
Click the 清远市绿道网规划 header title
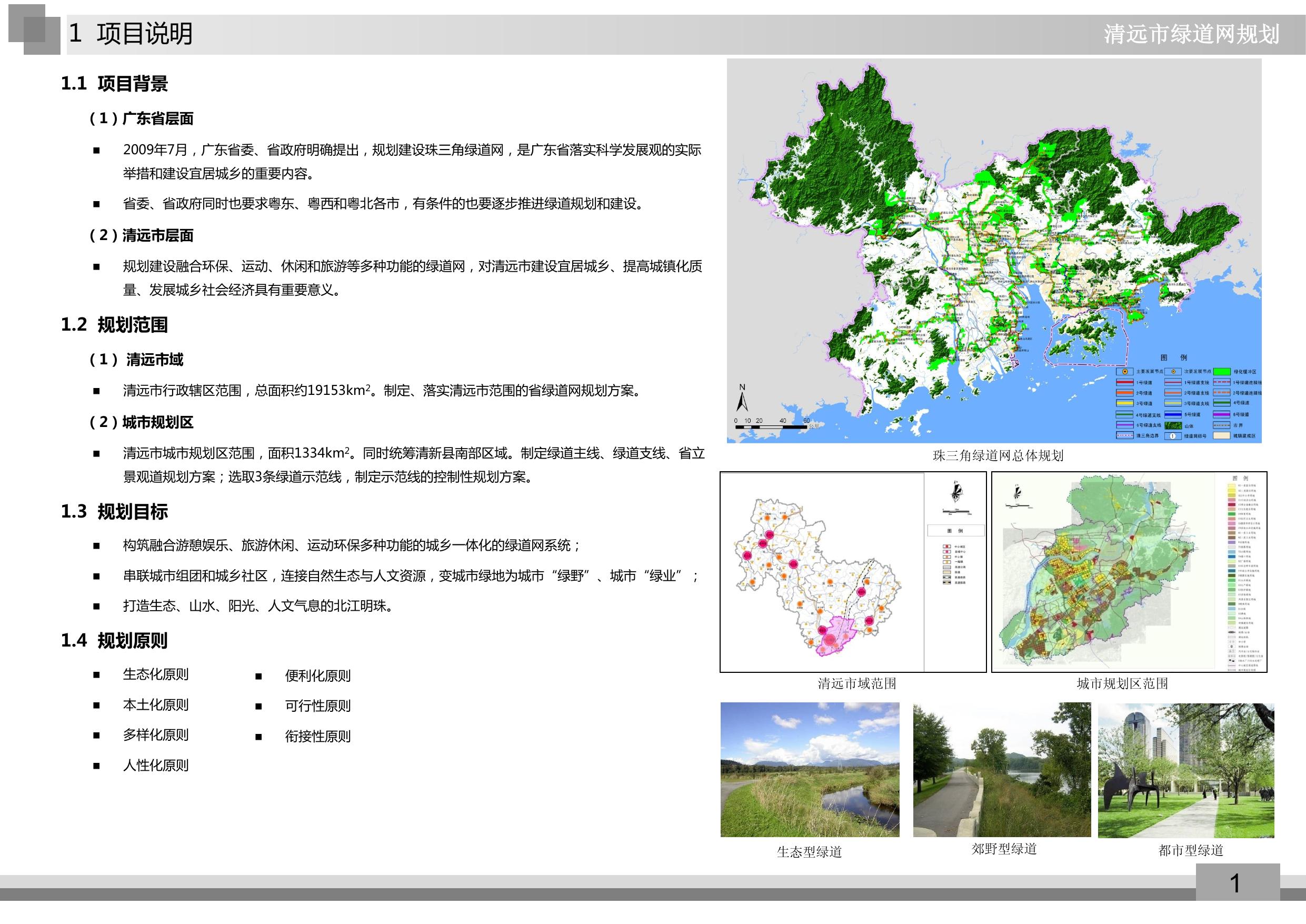click(1191, 34)
